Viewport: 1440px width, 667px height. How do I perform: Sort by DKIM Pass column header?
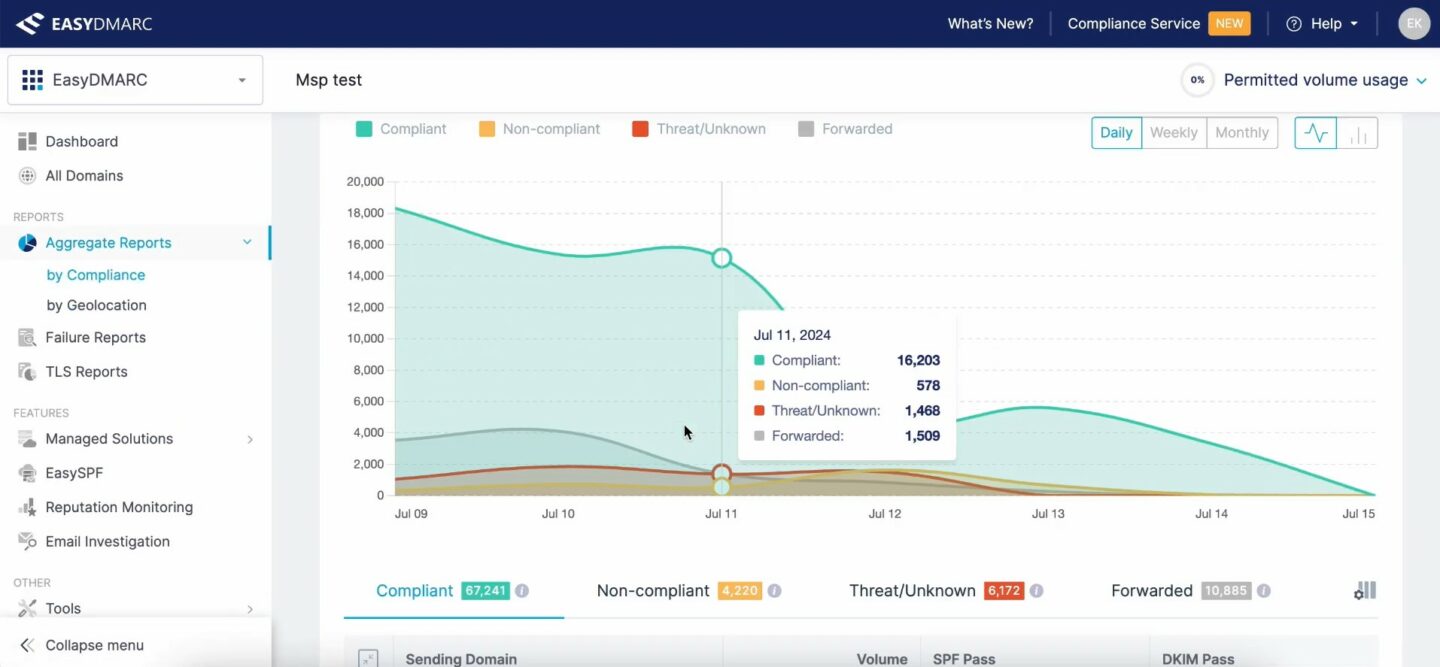click(x=1198, y=659)
